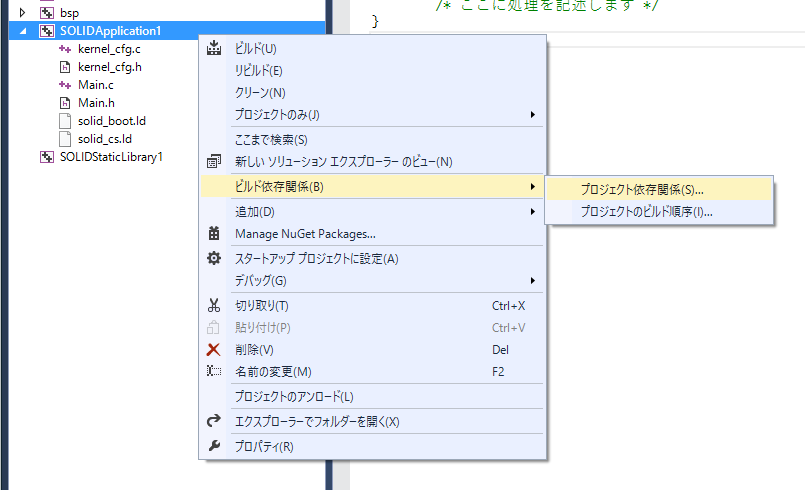Click the red X delete icon
Viewport: 805px width, 490px height.
click(x=213, y=349)
